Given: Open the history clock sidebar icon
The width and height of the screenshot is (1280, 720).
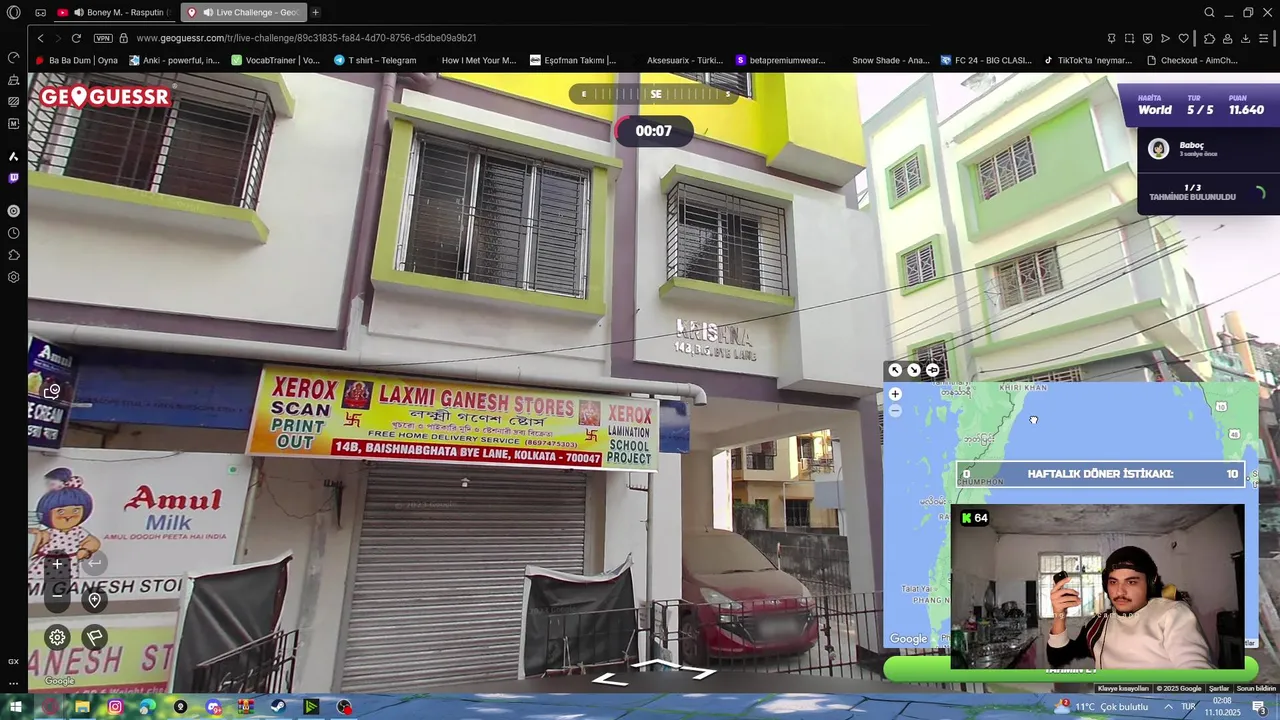Looking at the screenshot, I should [14, 233].
